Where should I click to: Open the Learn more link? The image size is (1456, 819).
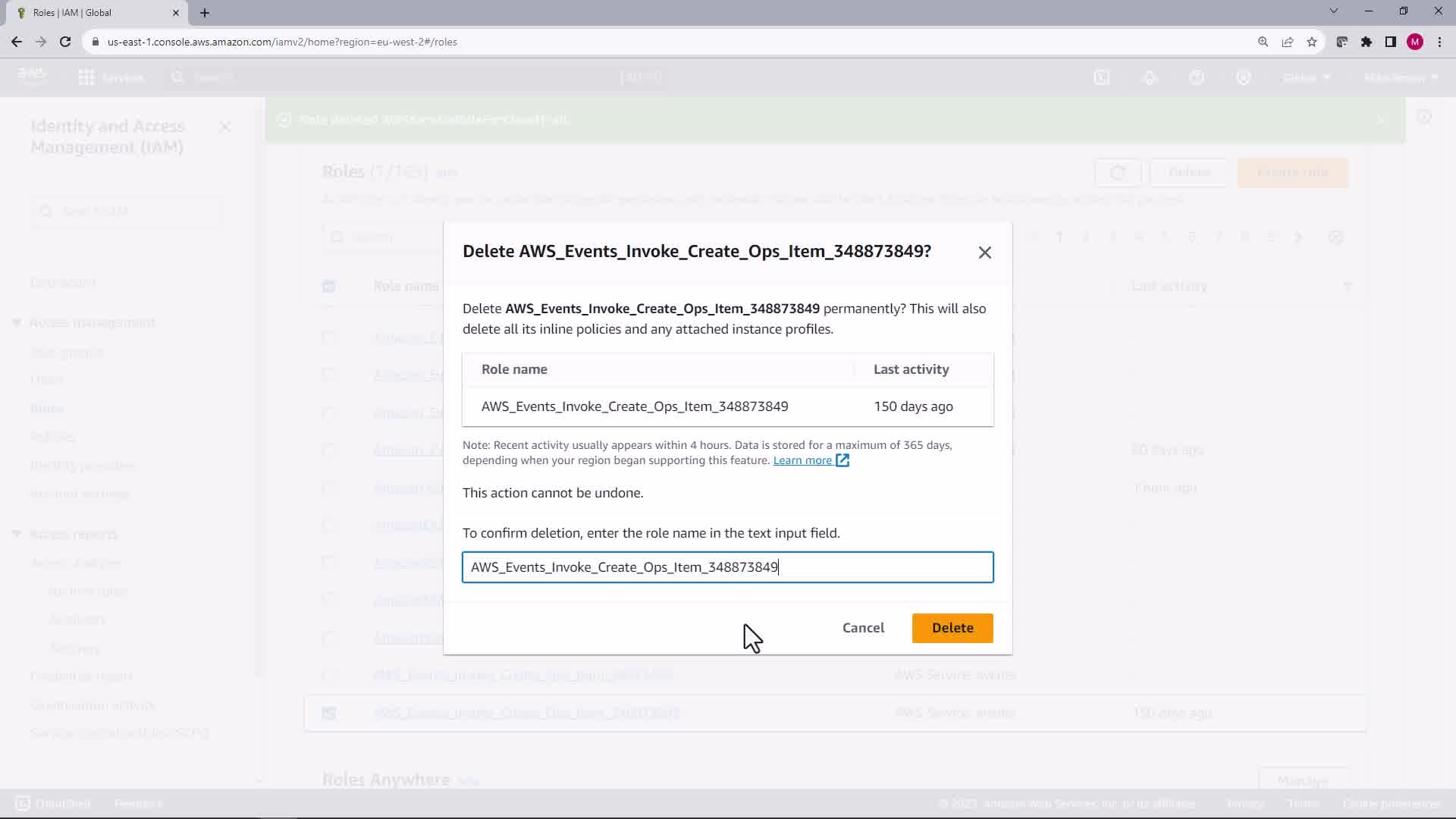(802, 460)
